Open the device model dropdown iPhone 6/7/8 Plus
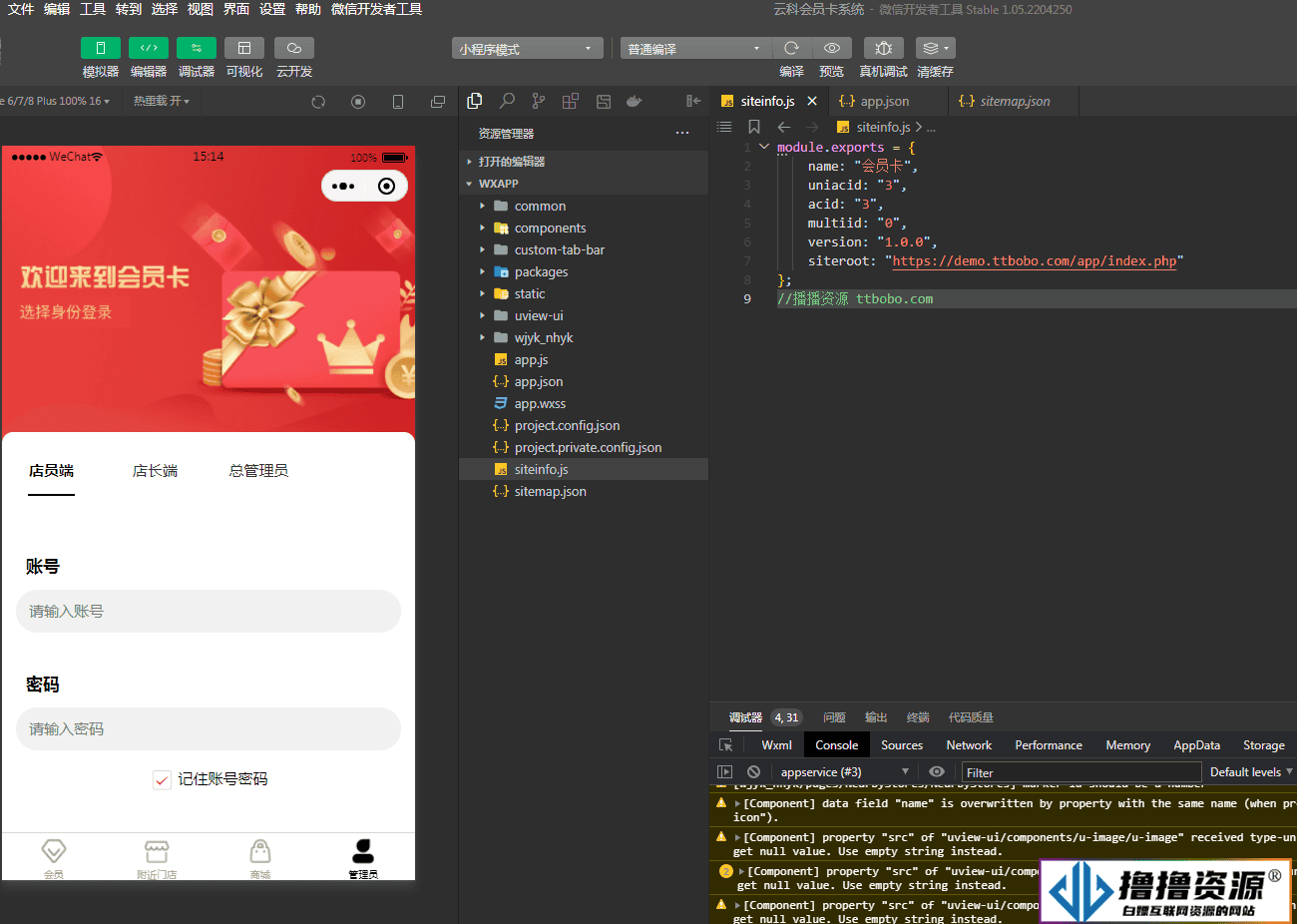This screenshot has height=924, width=1297. 56,101
